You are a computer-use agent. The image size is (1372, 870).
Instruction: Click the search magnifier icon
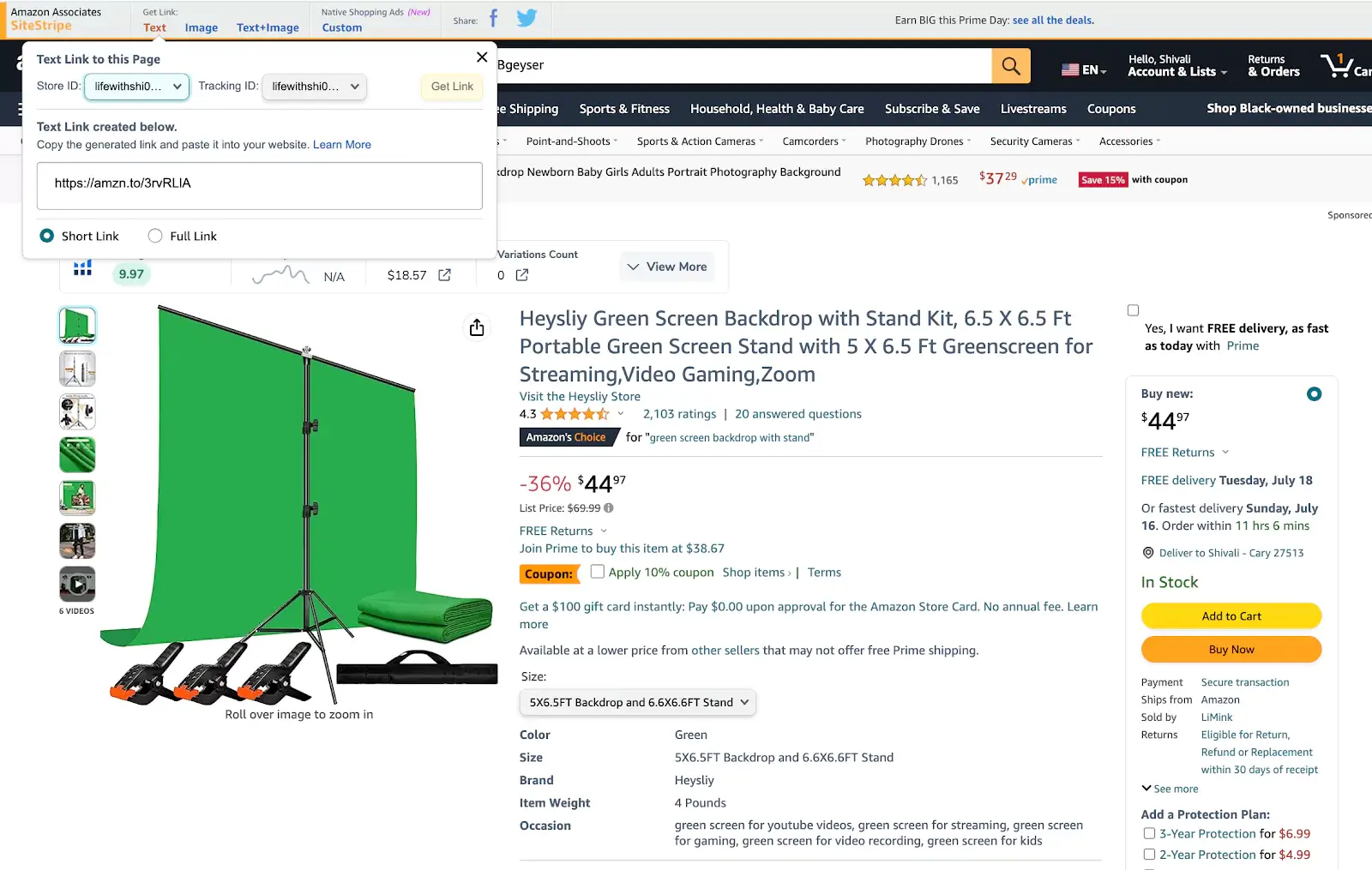(1011, 65)
